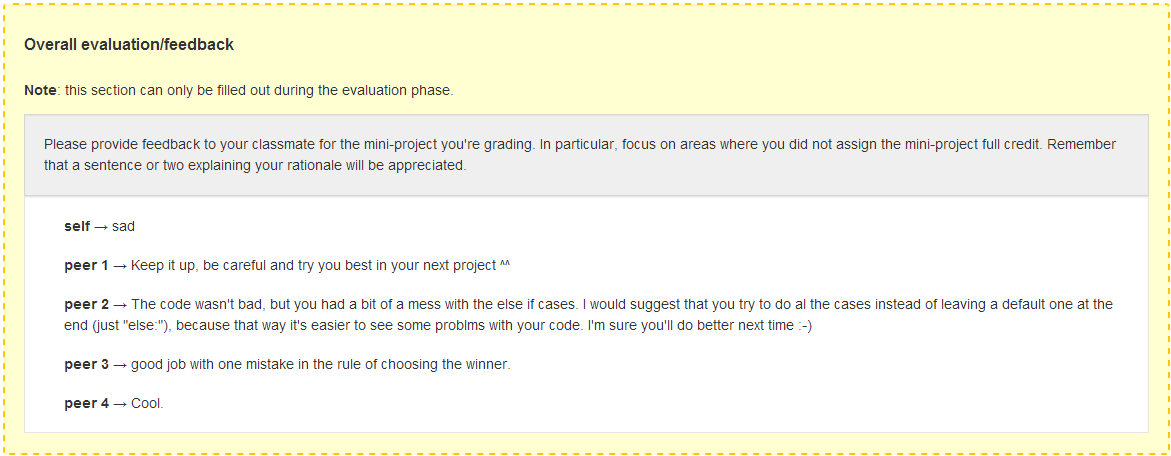Click the "Cool." feedback text

pyautogui.click(x=147, y=404)
